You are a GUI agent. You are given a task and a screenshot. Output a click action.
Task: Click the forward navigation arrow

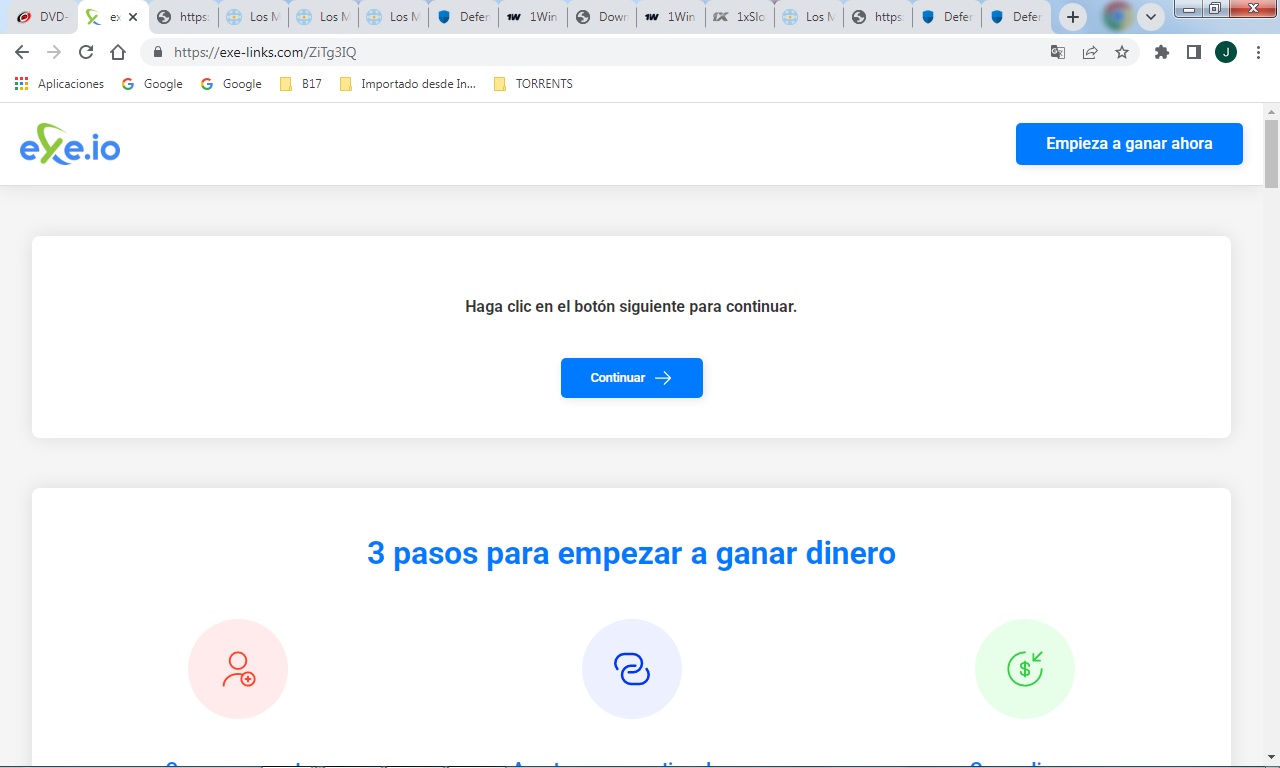pos(54,52)
